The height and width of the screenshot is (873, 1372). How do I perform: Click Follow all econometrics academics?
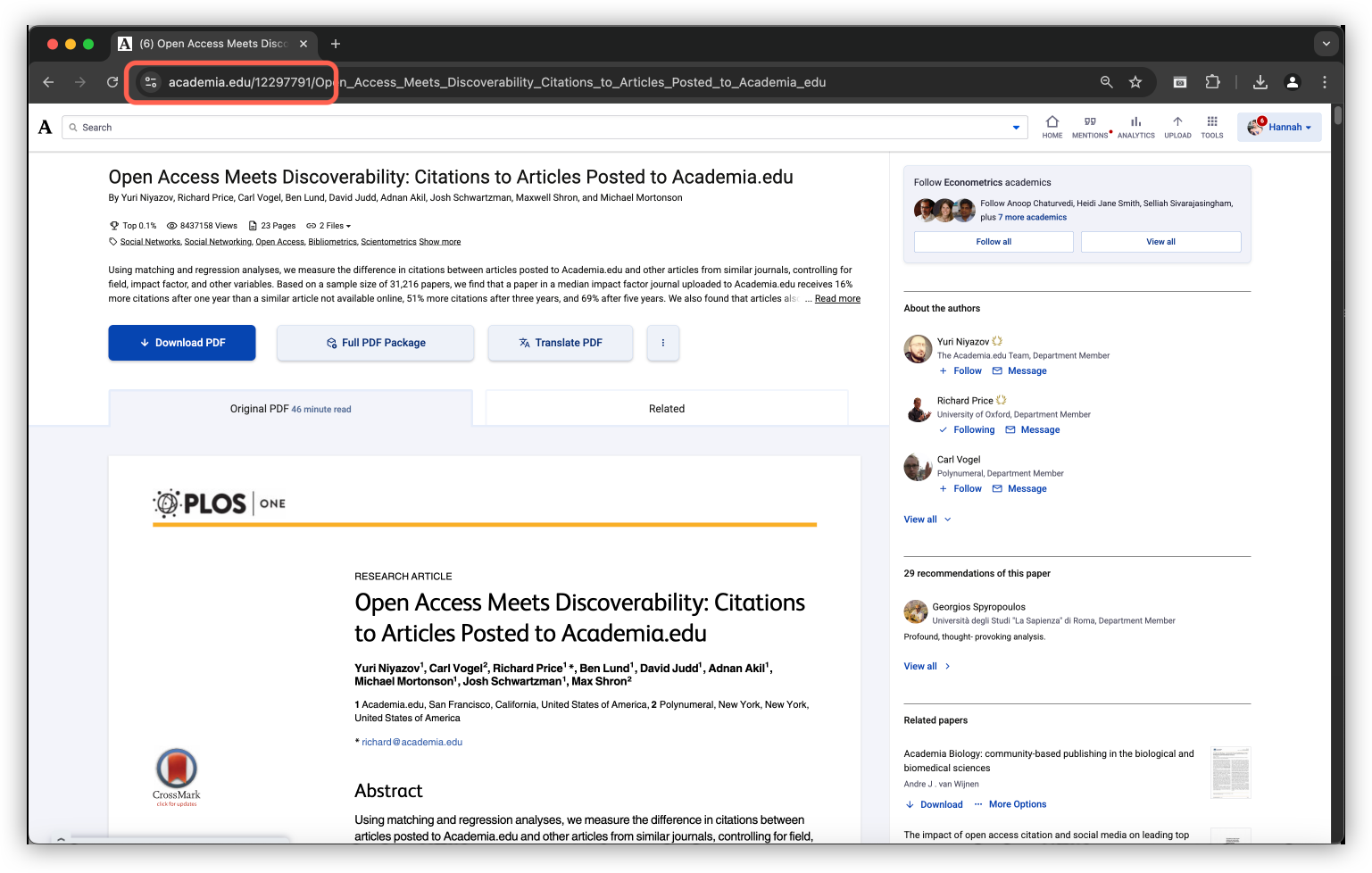[994, 242]
